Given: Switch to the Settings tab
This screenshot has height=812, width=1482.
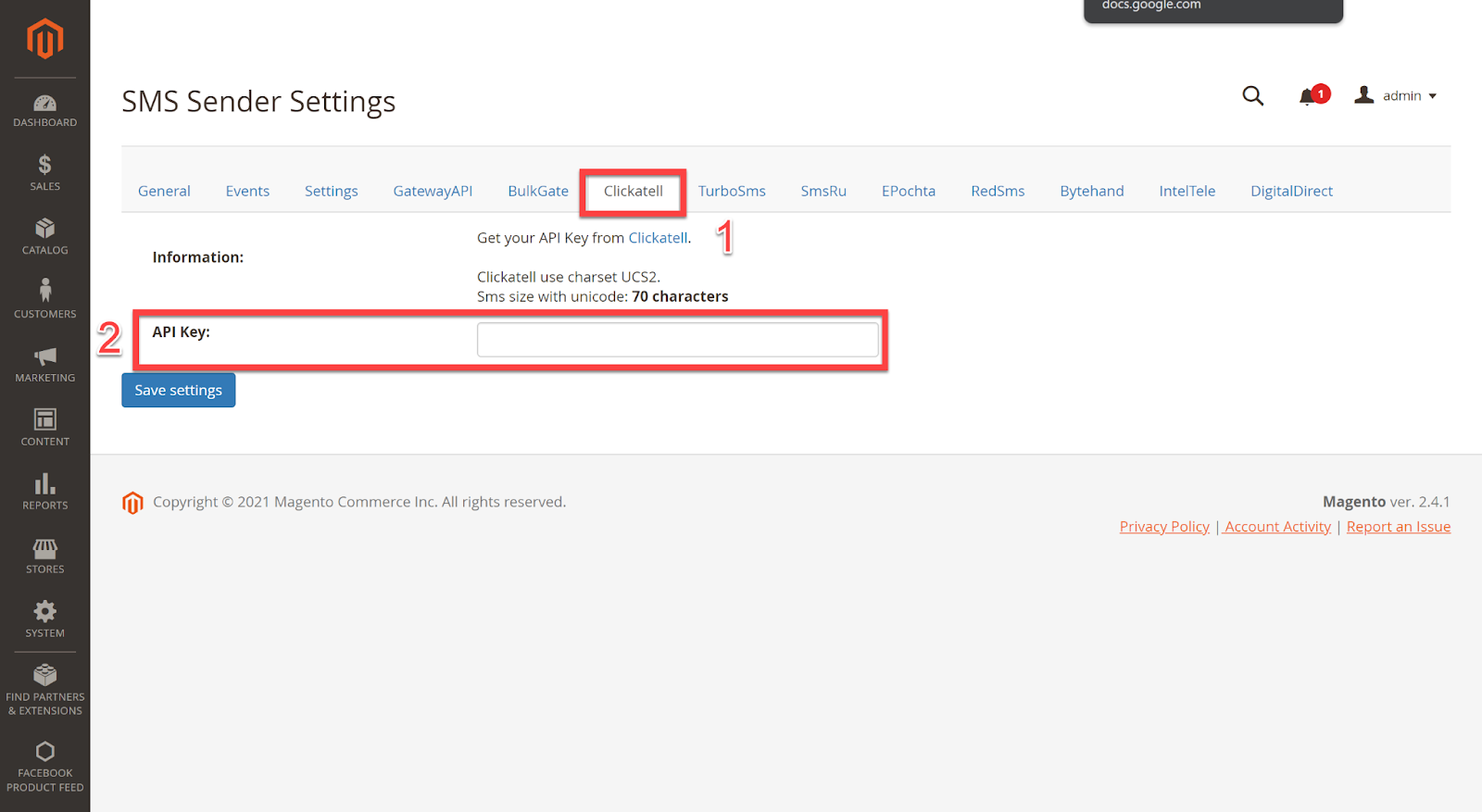Looking at the screenshot, I should point(331,191).
